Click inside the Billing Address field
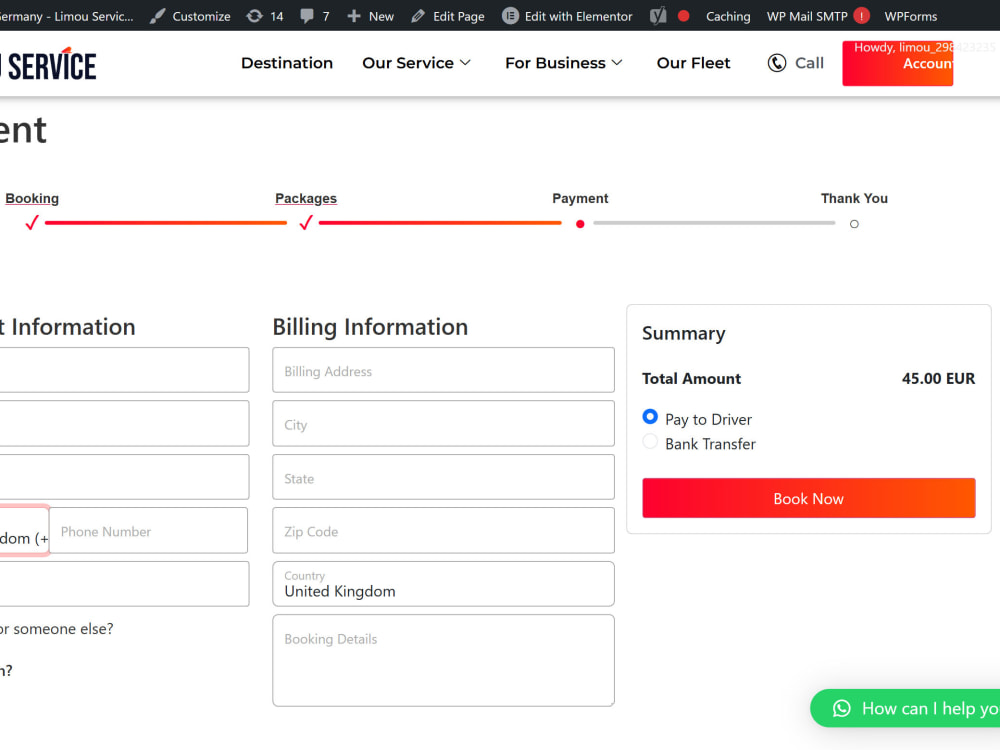 443,370
